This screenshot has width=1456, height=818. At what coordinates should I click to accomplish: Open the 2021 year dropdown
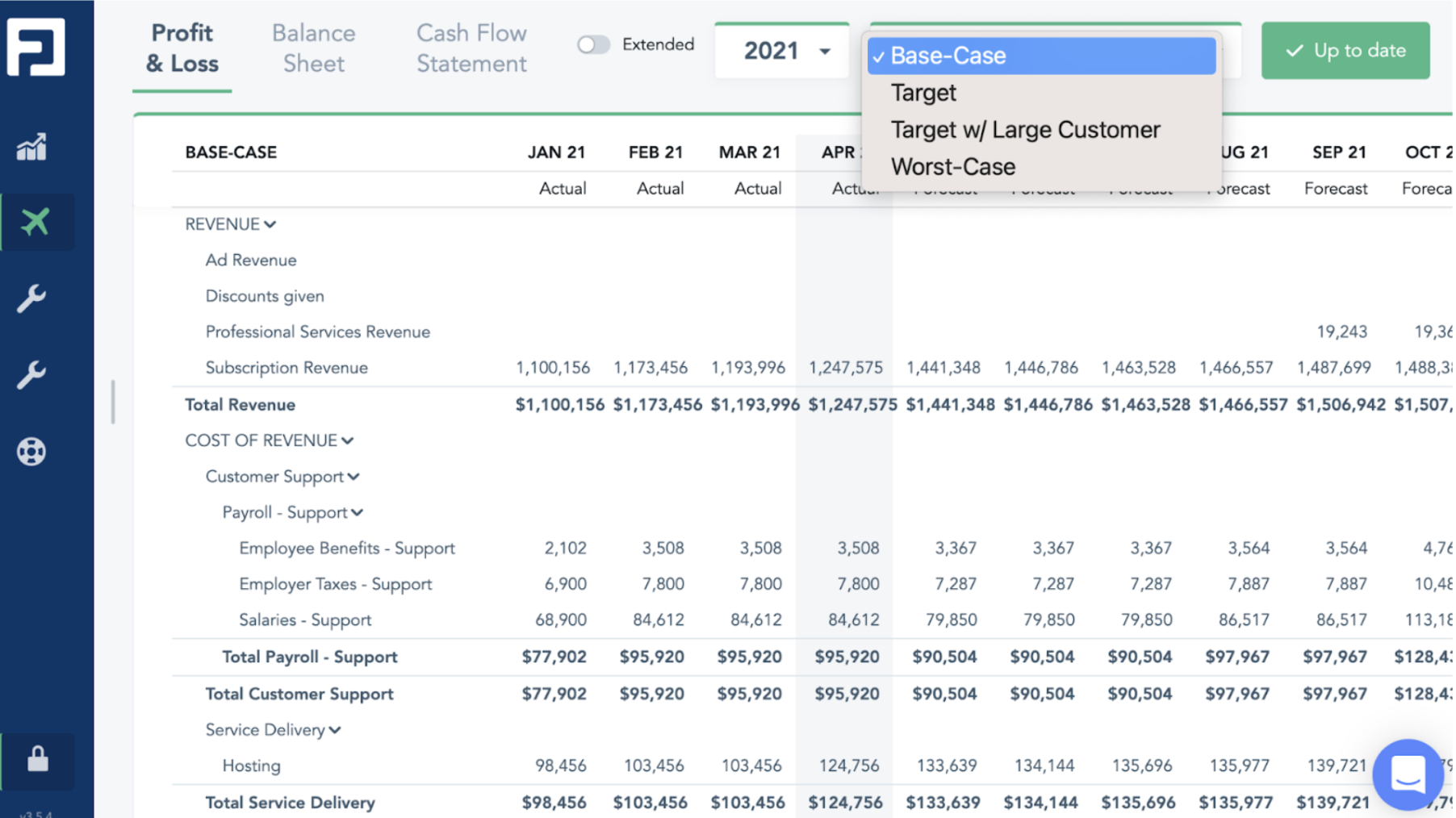[781, 51]
